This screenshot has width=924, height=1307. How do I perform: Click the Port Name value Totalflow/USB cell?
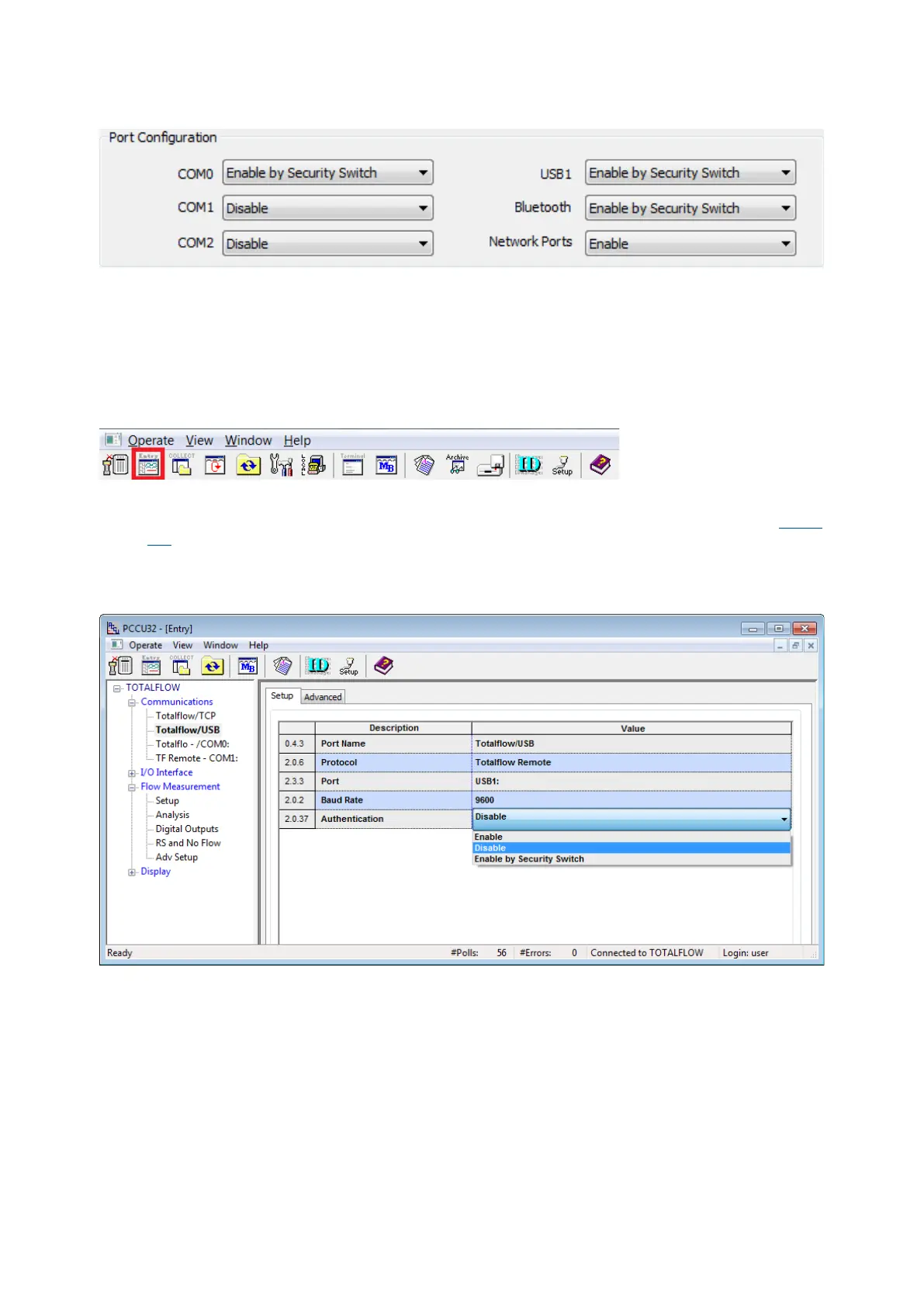[x=632, y=744]
